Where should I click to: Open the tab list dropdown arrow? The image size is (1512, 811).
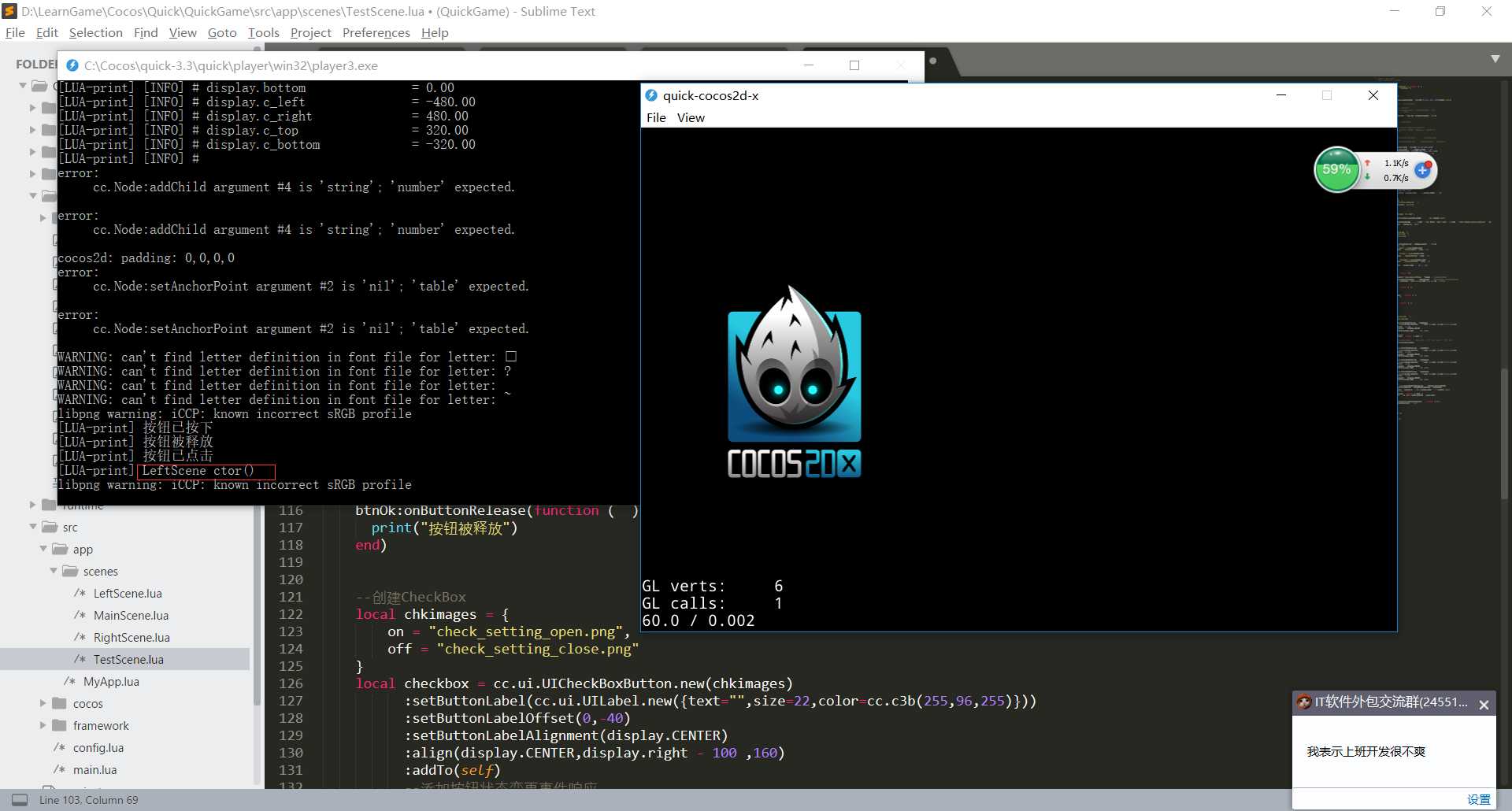(x=1495, y=59)
